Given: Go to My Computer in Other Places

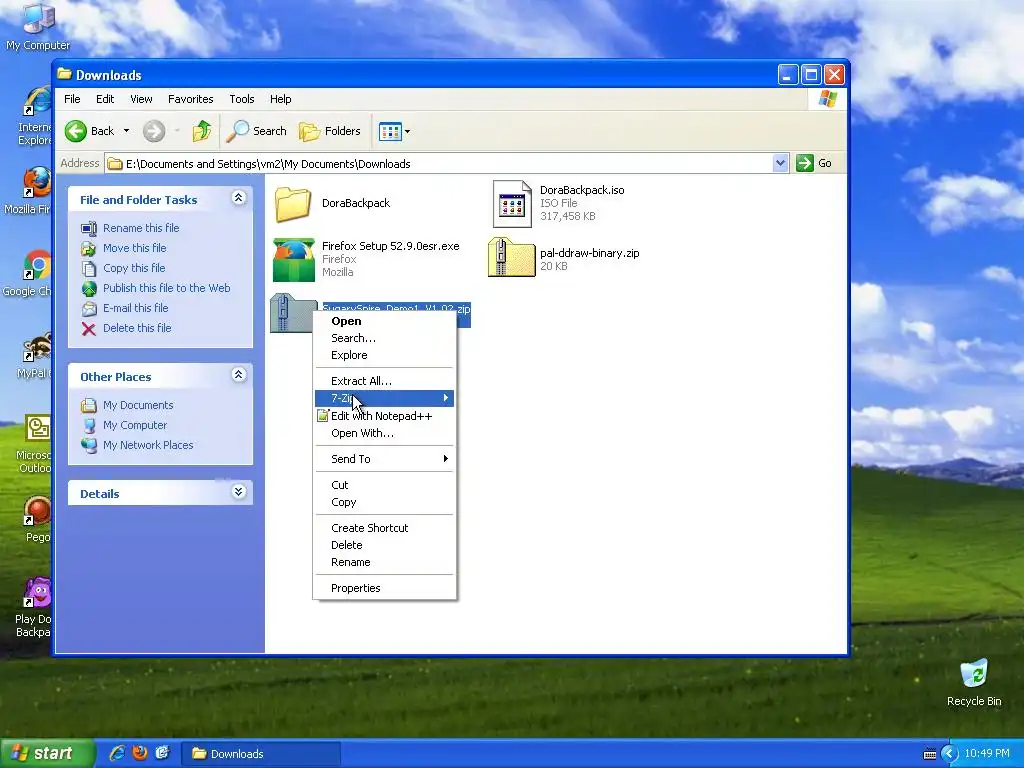Looking at the screenshot, I should 135,425.
